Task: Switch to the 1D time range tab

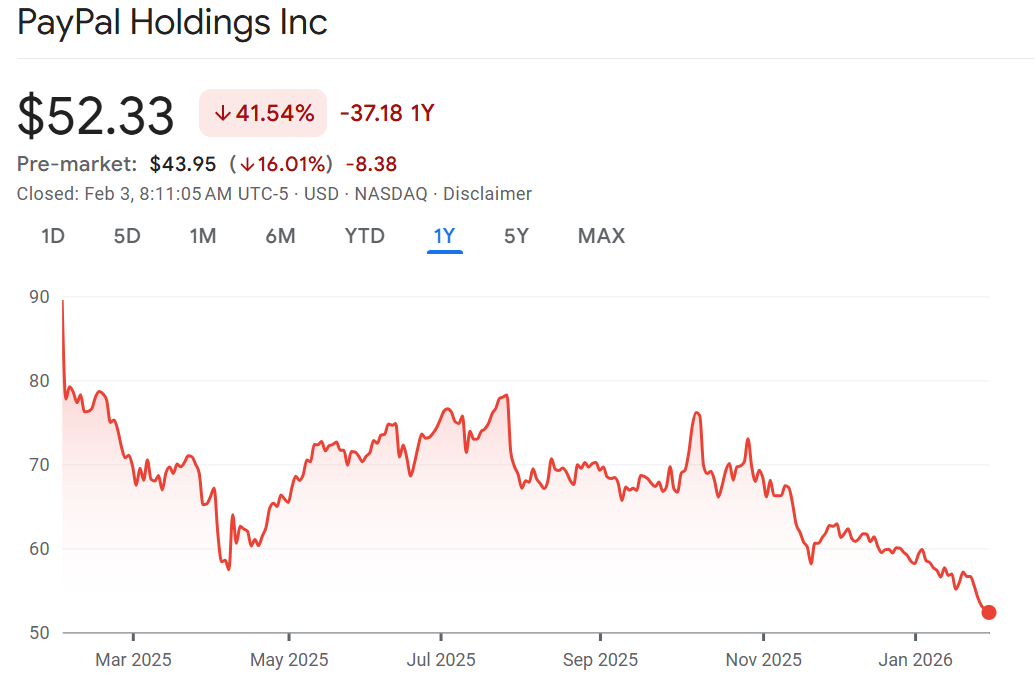Action: click(x=53, y=236)
